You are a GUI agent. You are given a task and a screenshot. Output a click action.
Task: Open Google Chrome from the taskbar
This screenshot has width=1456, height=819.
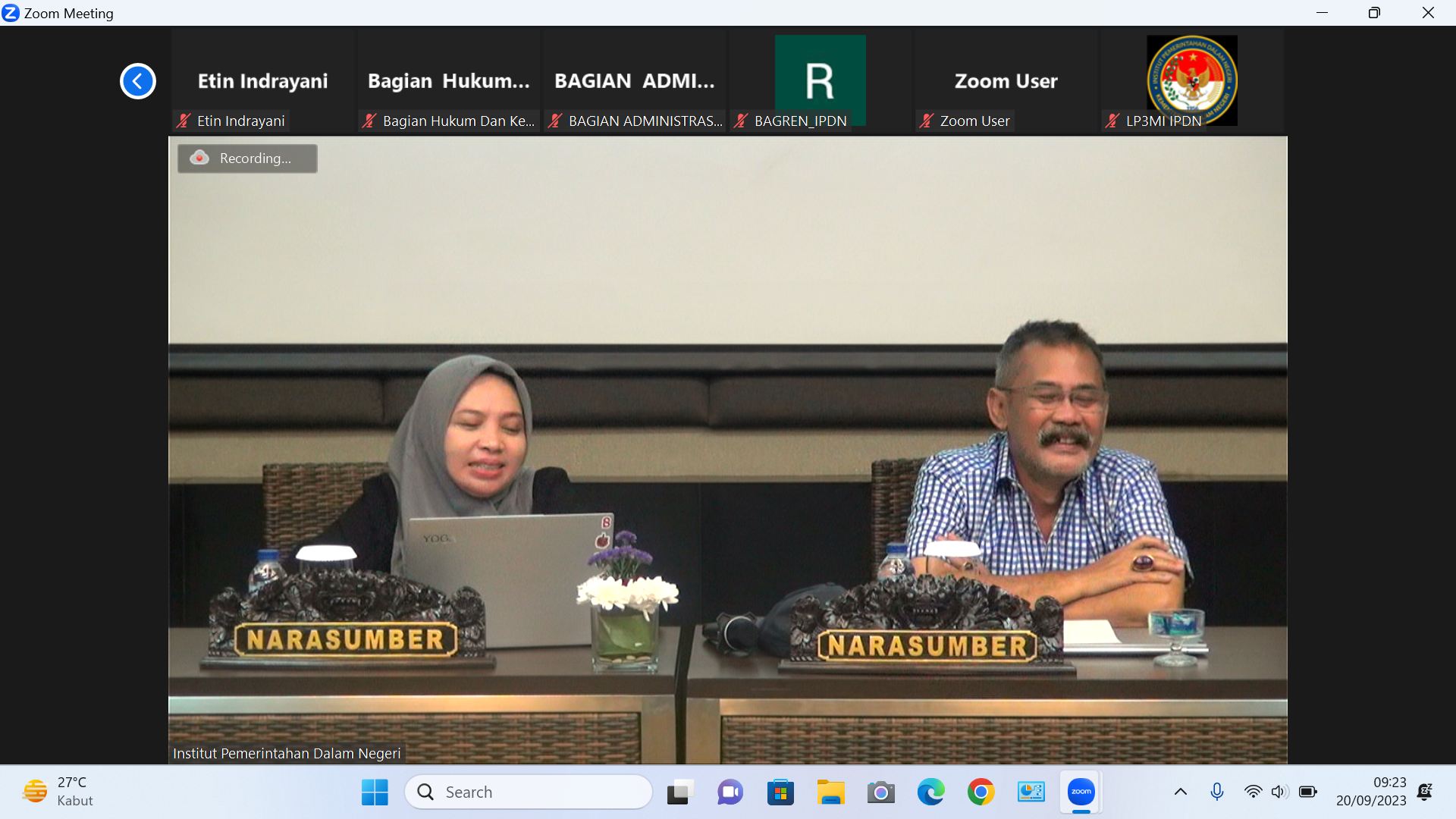coord(981,792)
